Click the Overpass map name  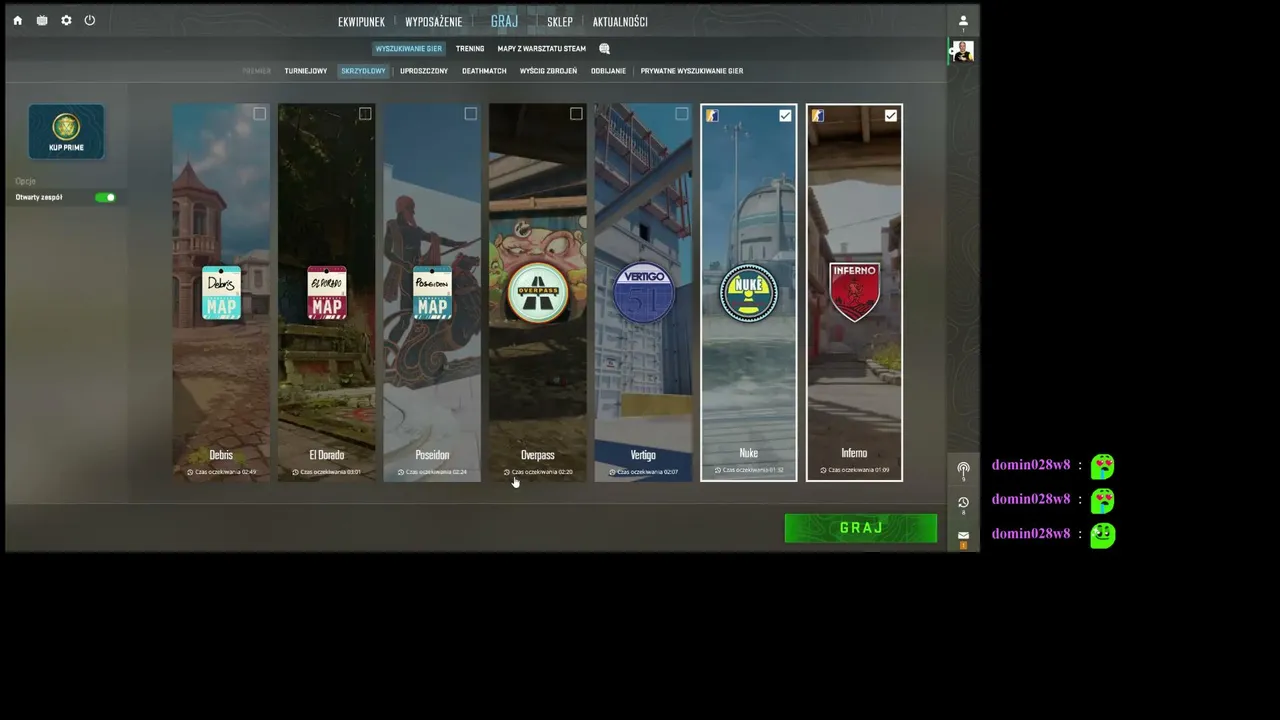pyautogui.click(x=538, y=455)
